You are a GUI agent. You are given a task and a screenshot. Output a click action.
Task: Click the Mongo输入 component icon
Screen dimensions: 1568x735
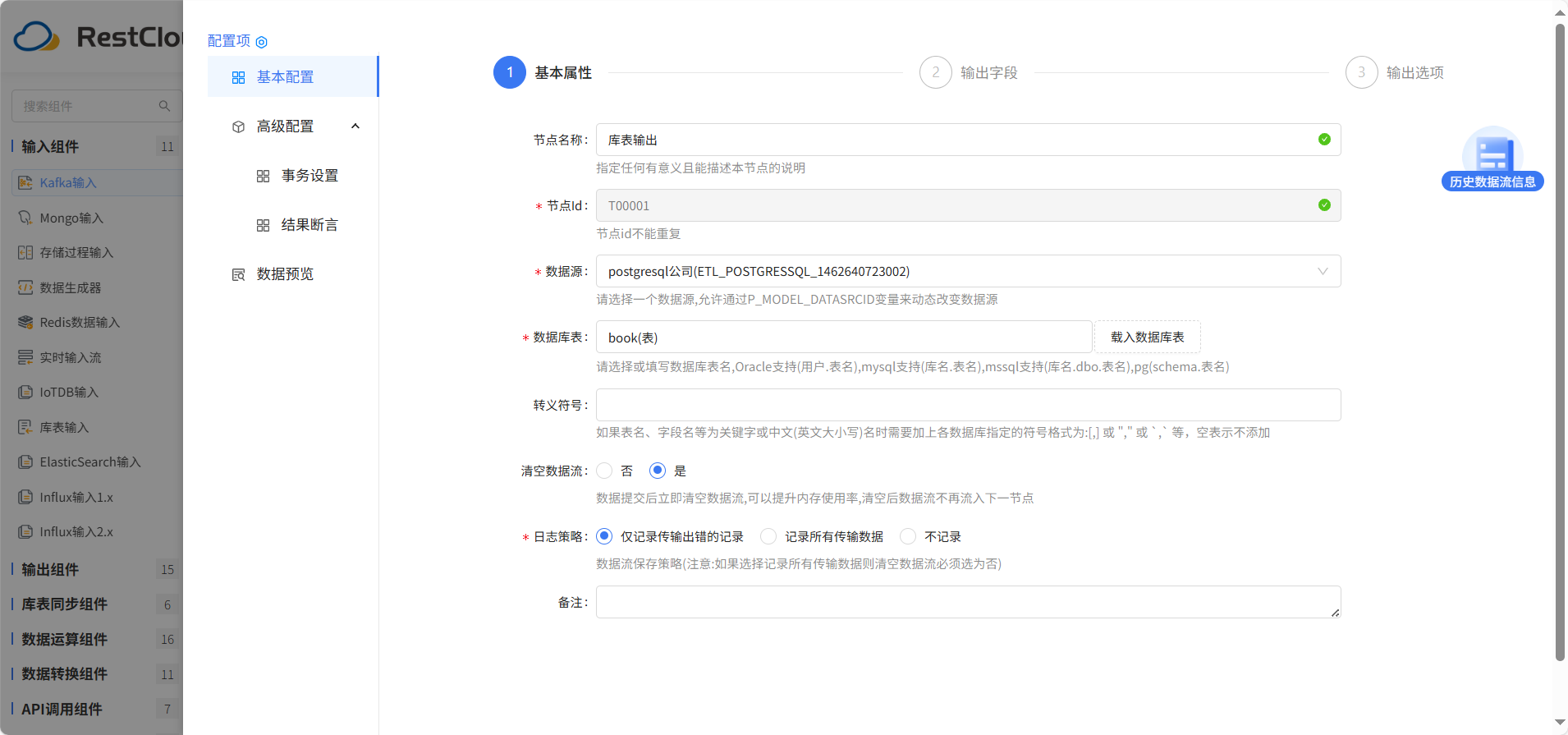(x=25, y=218)
